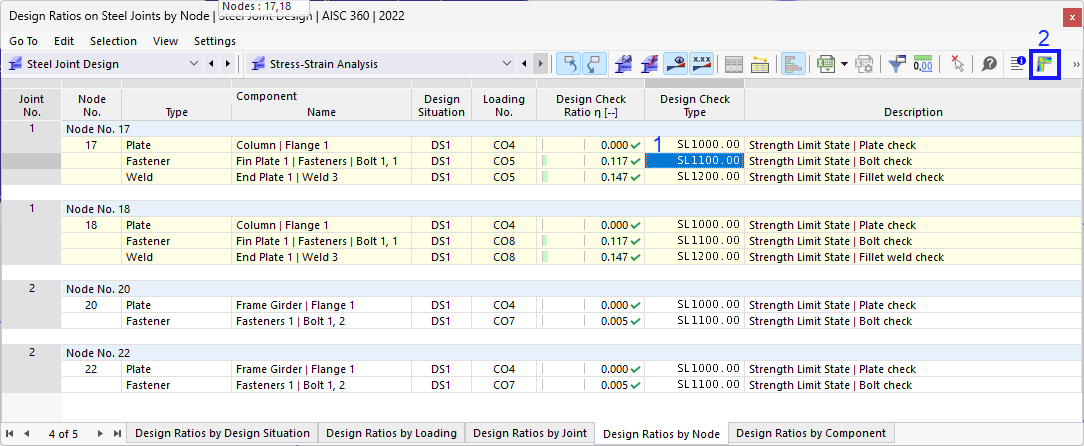
Task: Click the gray table columns icon
Action: (x=733, y=64)
